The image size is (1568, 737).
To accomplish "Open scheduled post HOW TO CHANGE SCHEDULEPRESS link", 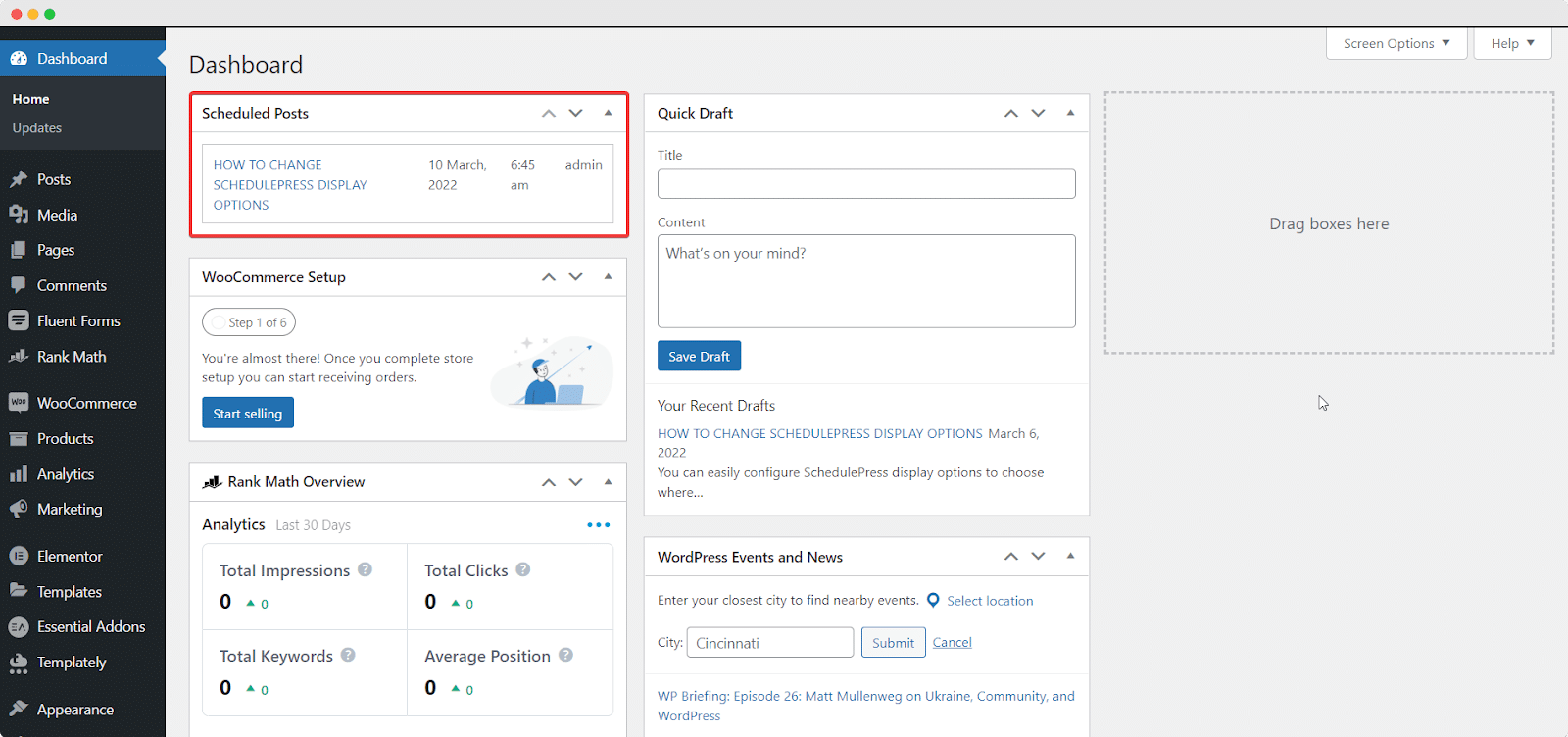I will click(290, 184).
